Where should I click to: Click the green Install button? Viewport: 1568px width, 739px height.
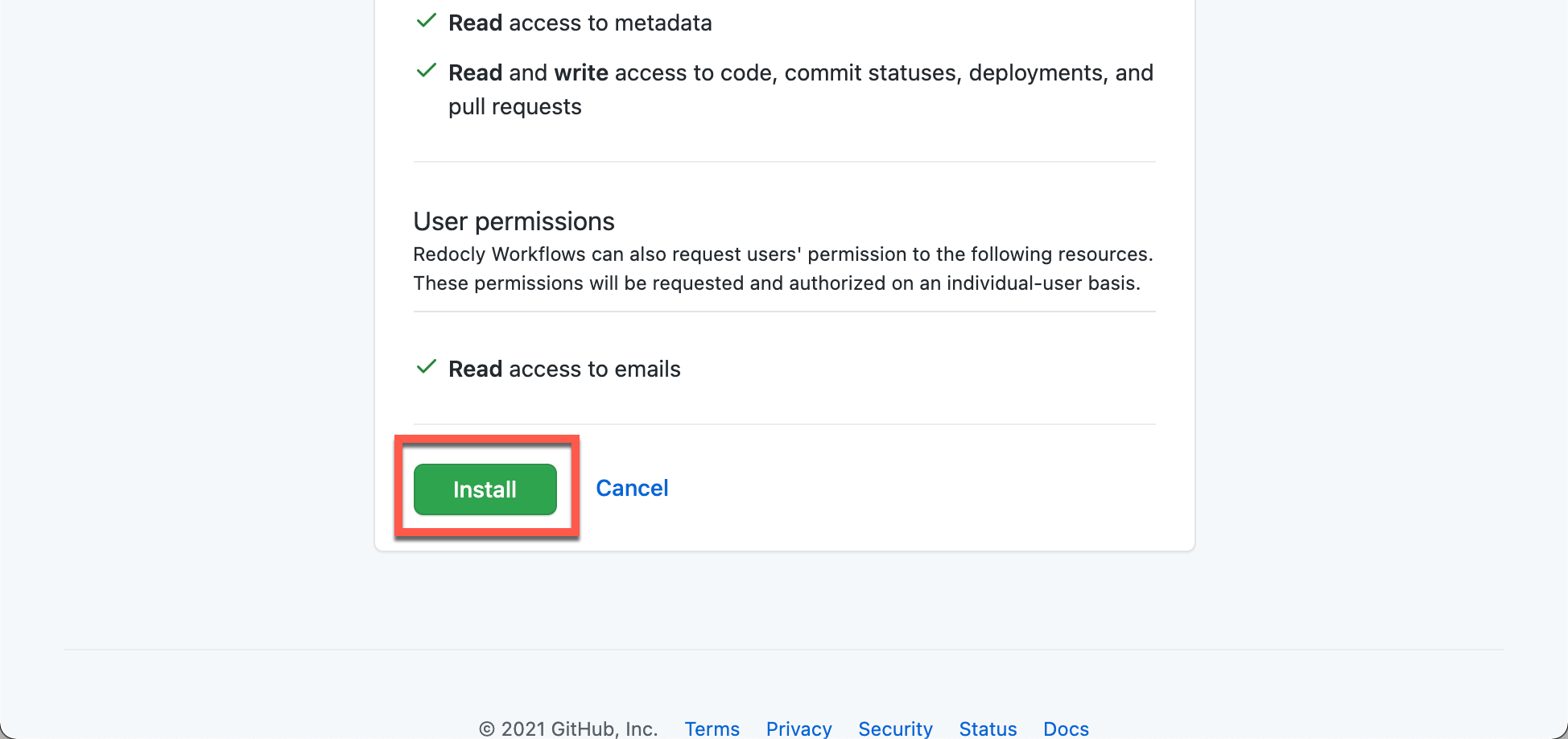tap(485, 489)
